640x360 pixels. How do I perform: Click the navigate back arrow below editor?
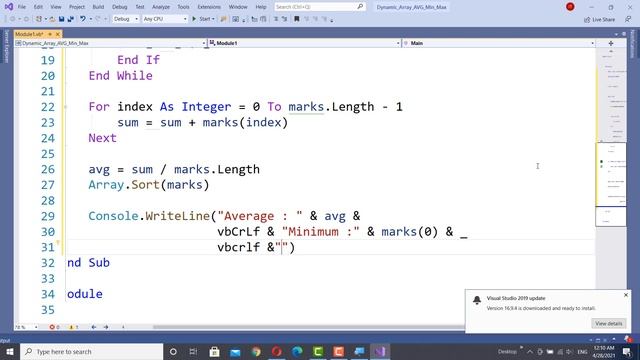[x=94, y=327]
